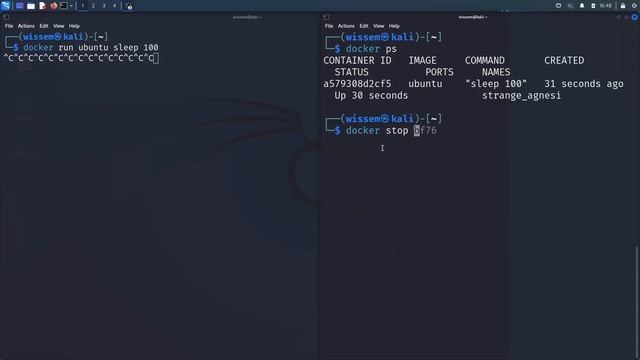Switch to workspace 3
Viewport: 640px width, 360px height.
pos(104,6)
